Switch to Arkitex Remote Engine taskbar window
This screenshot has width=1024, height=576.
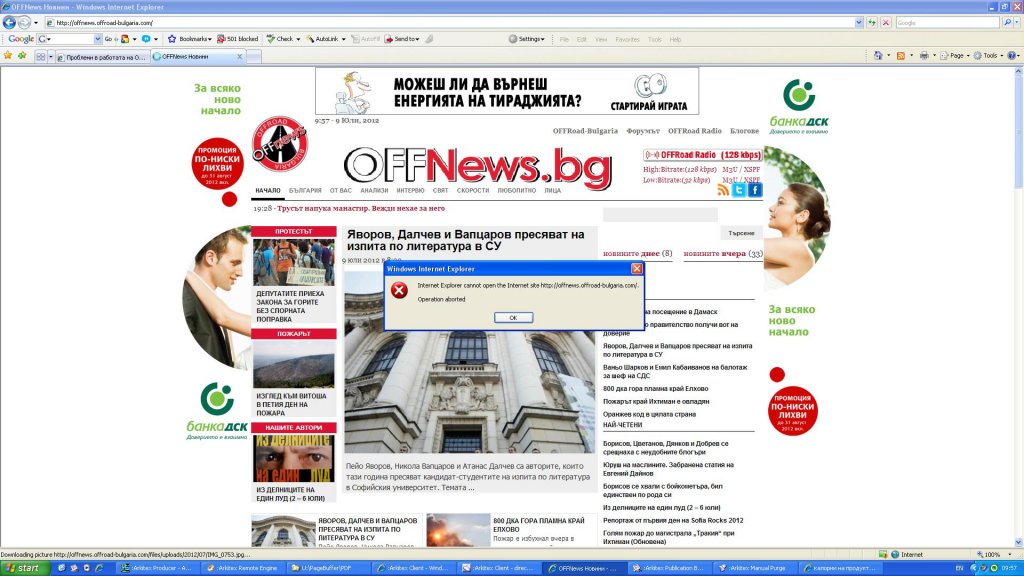[242, 568]
